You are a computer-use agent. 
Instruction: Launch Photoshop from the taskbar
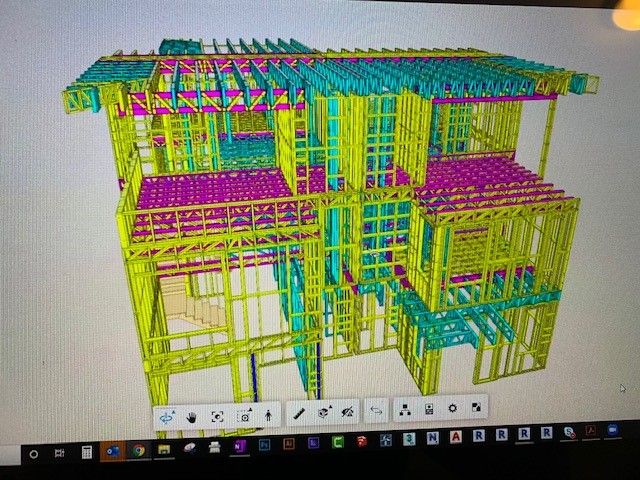[x=264, y=445]
